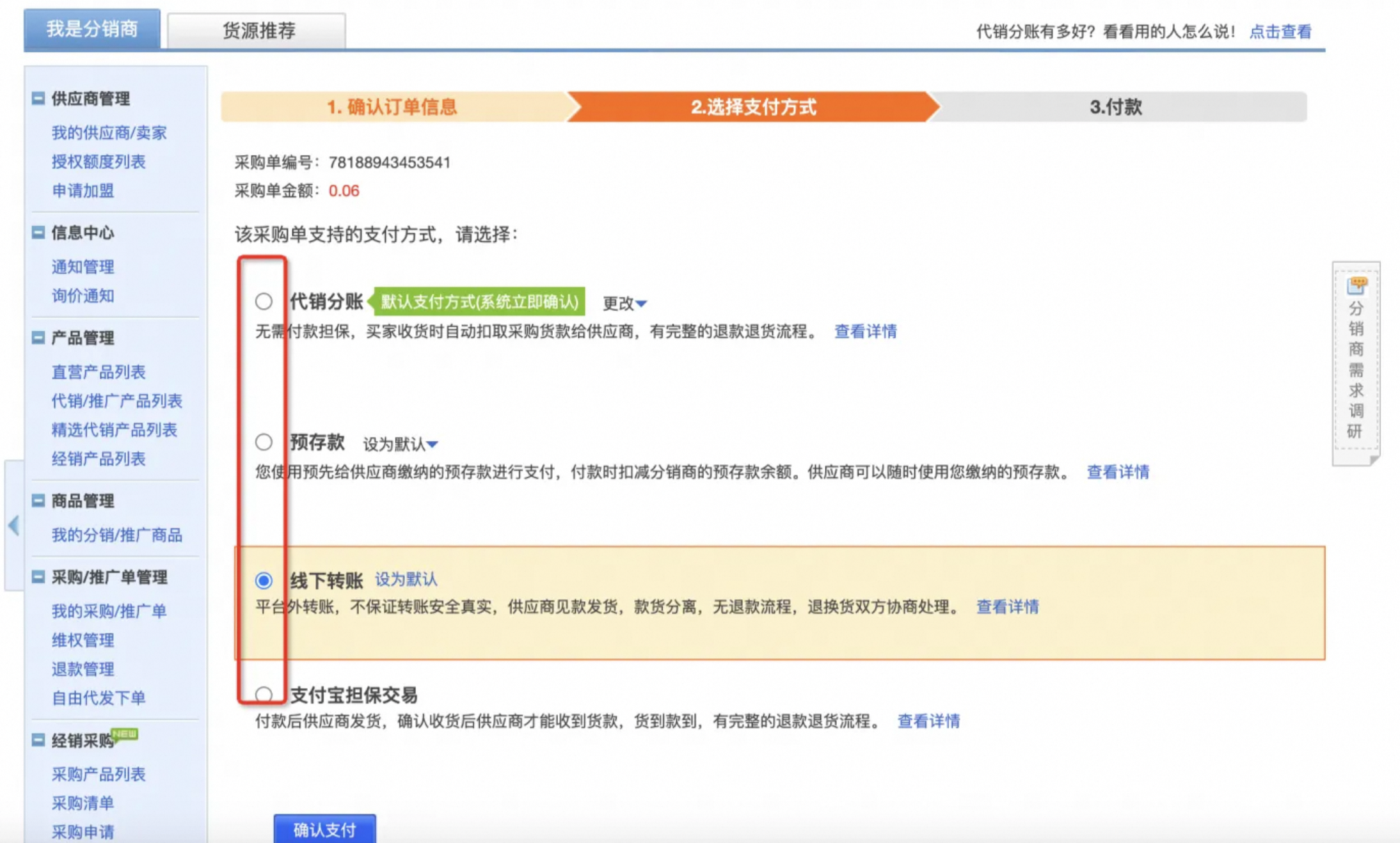The width and height of the screenshot is (1400, 843).
Task: Click step 3.付款
Action: coord(1116,107)
